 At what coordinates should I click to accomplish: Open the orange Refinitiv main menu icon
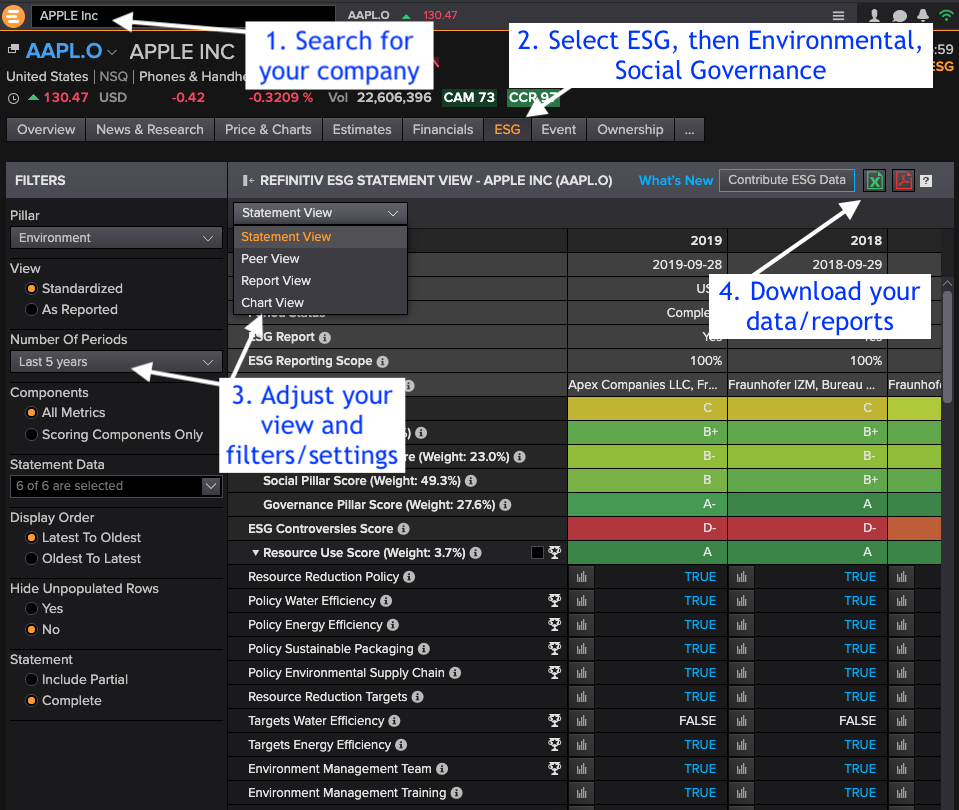pyautogui.click(x=13, y=16)
